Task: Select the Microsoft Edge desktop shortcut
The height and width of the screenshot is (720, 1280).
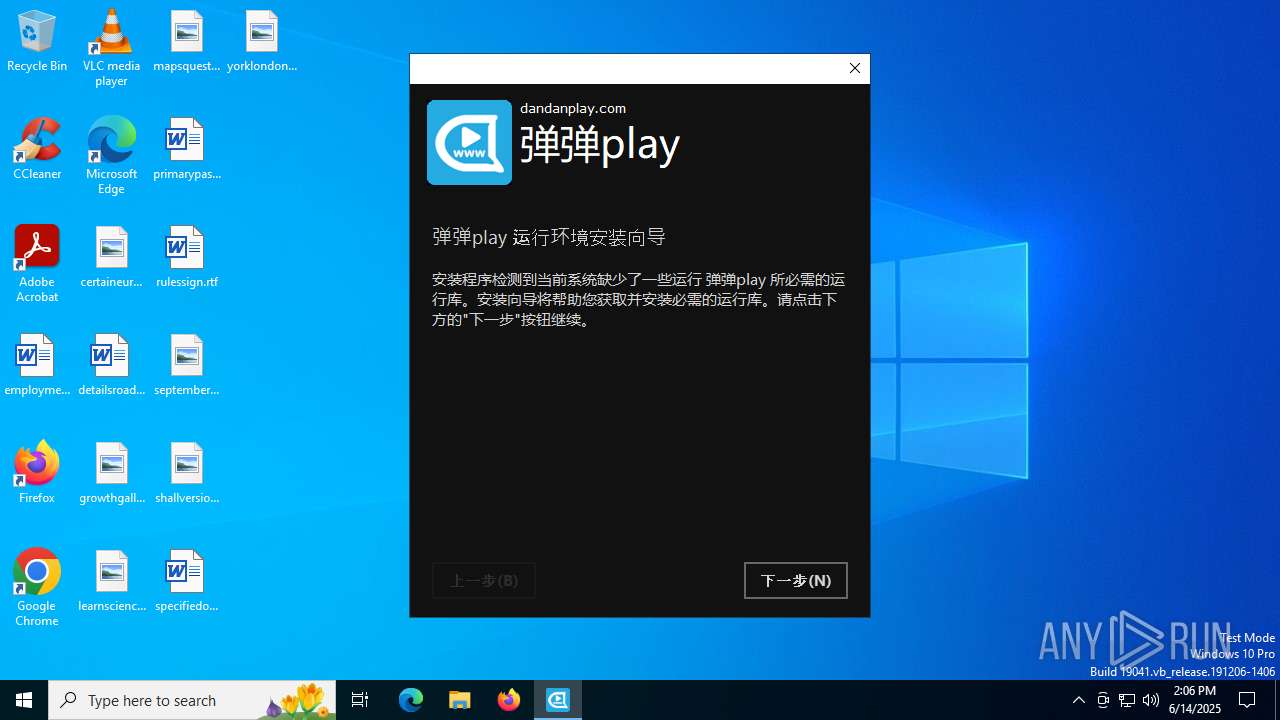Action: pyautogui.click(x=111, y=156)
